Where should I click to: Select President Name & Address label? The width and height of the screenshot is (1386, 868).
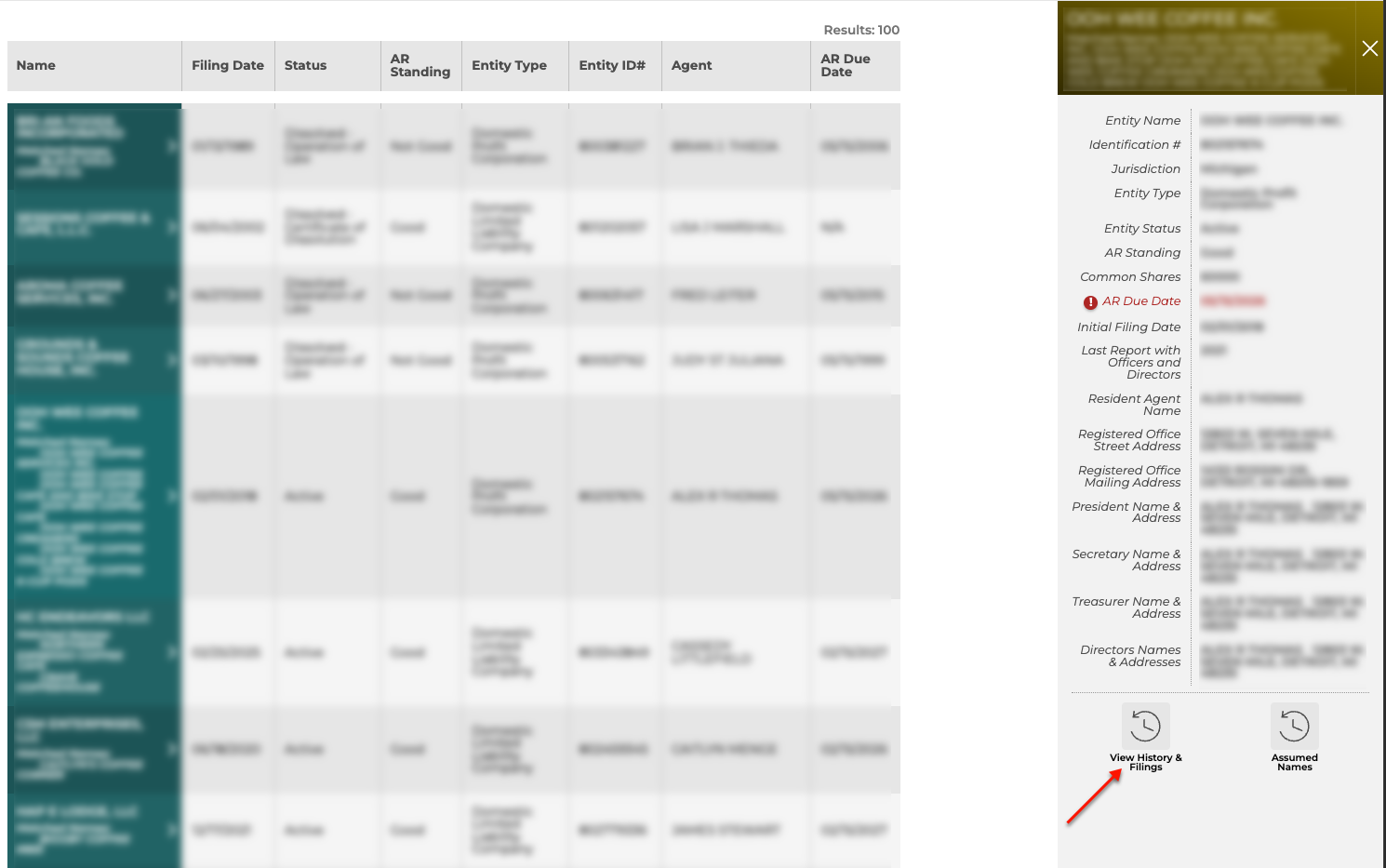(x=1126, y=513)
